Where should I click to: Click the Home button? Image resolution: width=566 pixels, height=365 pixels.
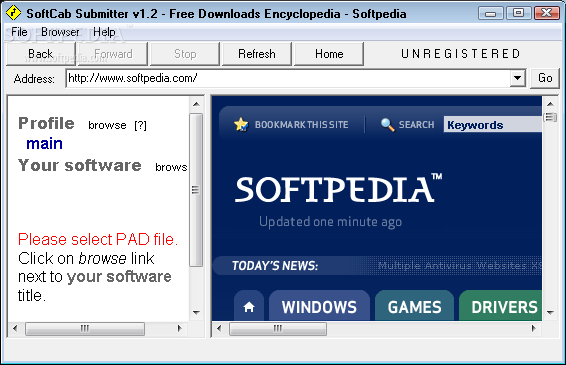click(329, 54)
